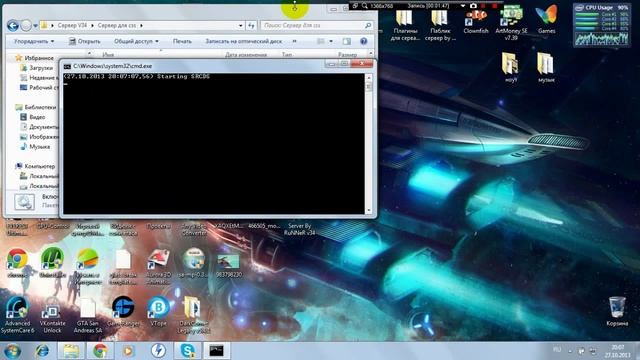Open the Advanced SystemCare 6 shortcut
Screen dimensions: 640x360
(x=17, y=314)
